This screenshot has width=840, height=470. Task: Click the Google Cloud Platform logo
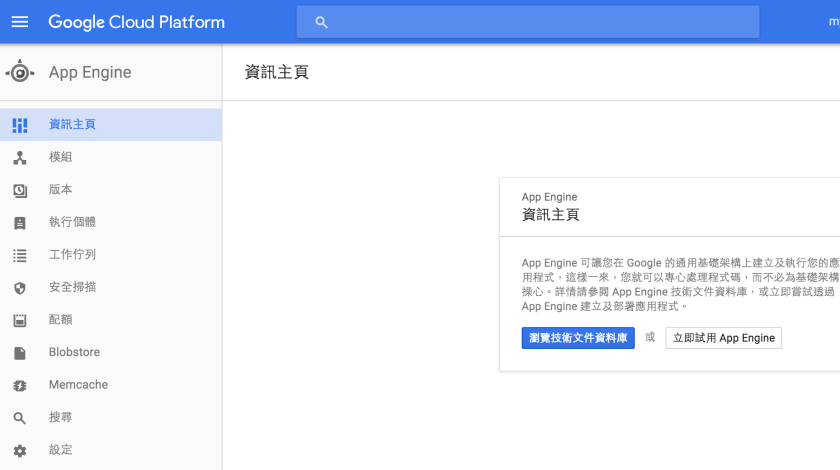pyautogui.click(x=137, y=22)
